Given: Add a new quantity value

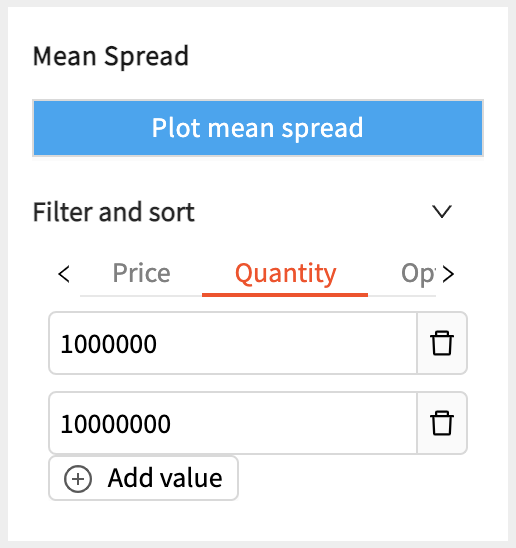Looking at the screenshot, I should pos(143,478).
